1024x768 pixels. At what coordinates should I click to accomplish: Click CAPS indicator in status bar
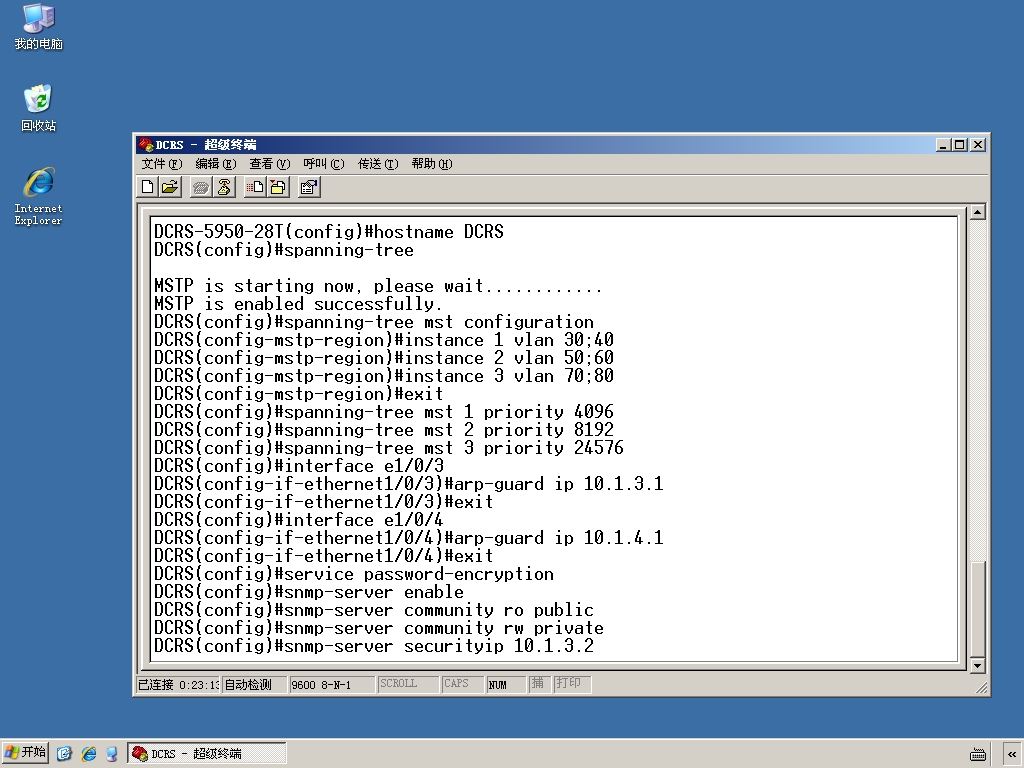coord(462,684)
